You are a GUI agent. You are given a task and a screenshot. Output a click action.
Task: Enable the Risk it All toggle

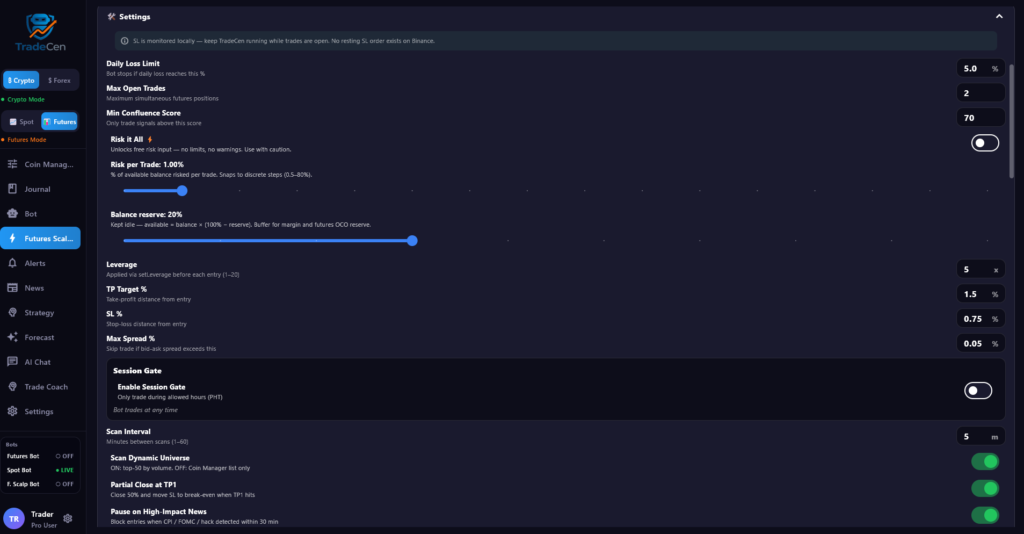point(985,143)
